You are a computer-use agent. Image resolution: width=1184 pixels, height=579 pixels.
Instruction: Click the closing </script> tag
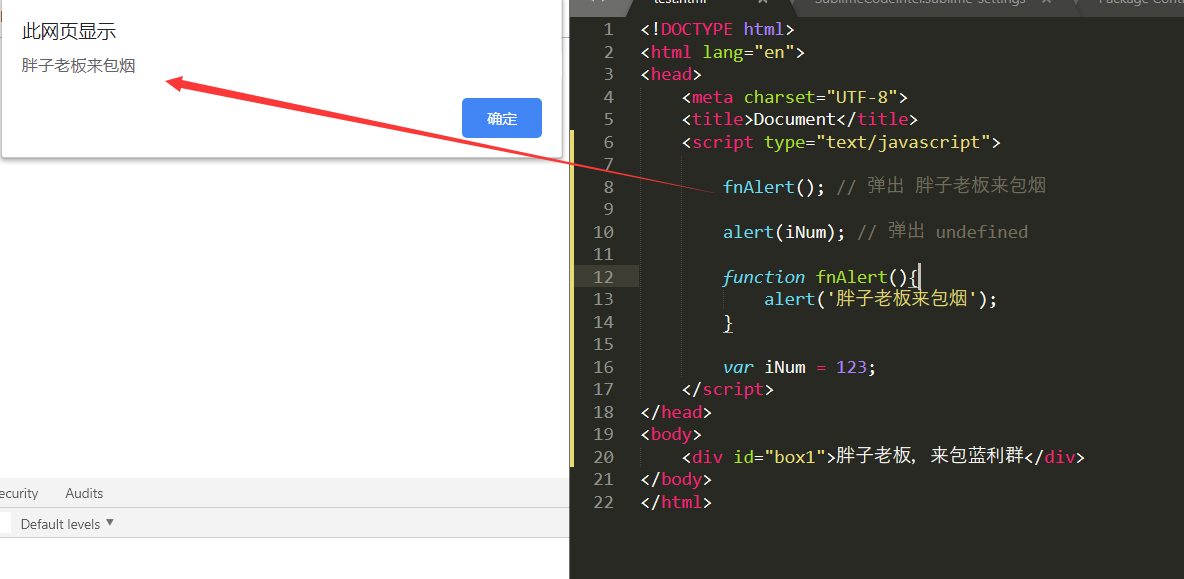[728, 390]
